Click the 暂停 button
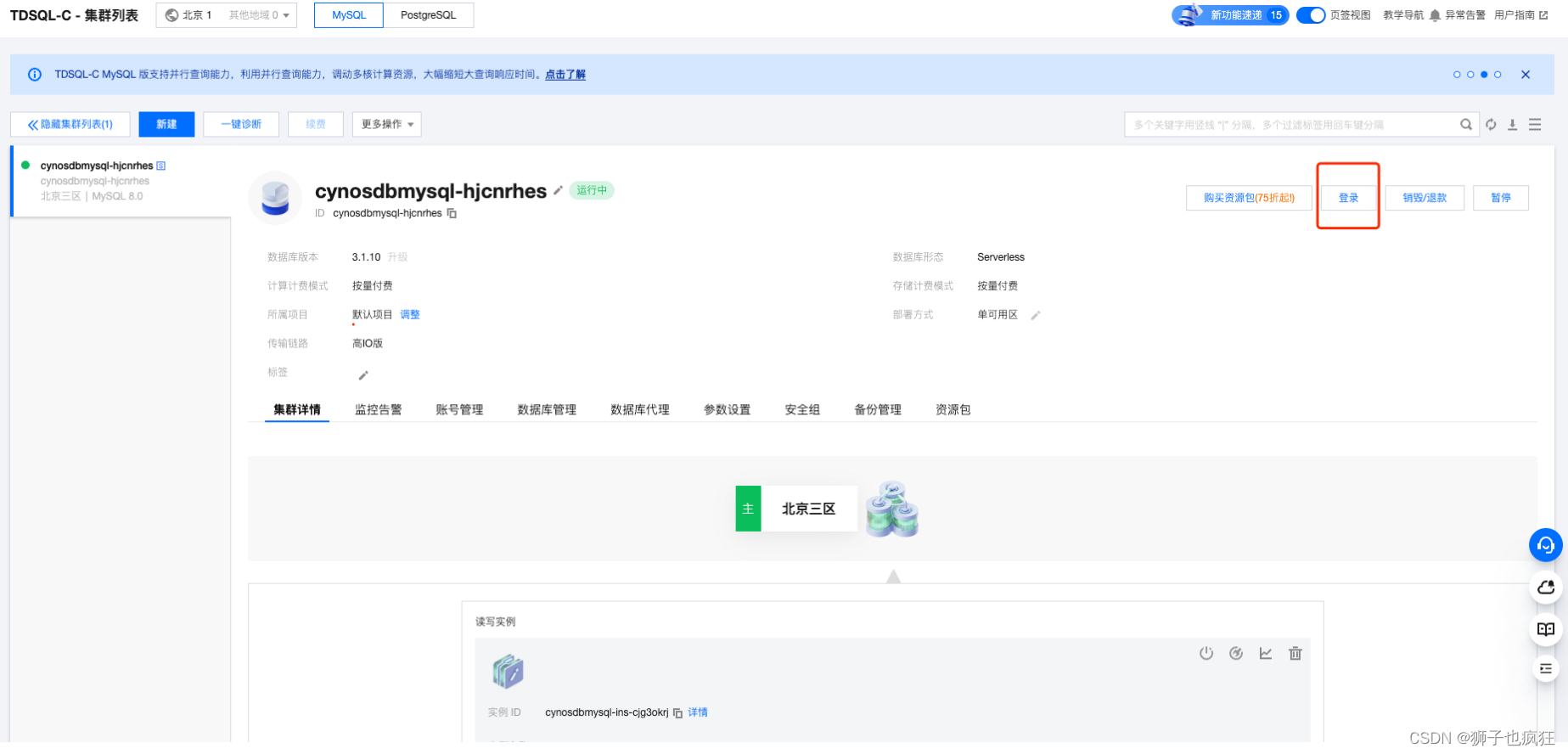The height and width of the screenshot is (754, 1568). pyautogui.click(x=1501, y=198)
